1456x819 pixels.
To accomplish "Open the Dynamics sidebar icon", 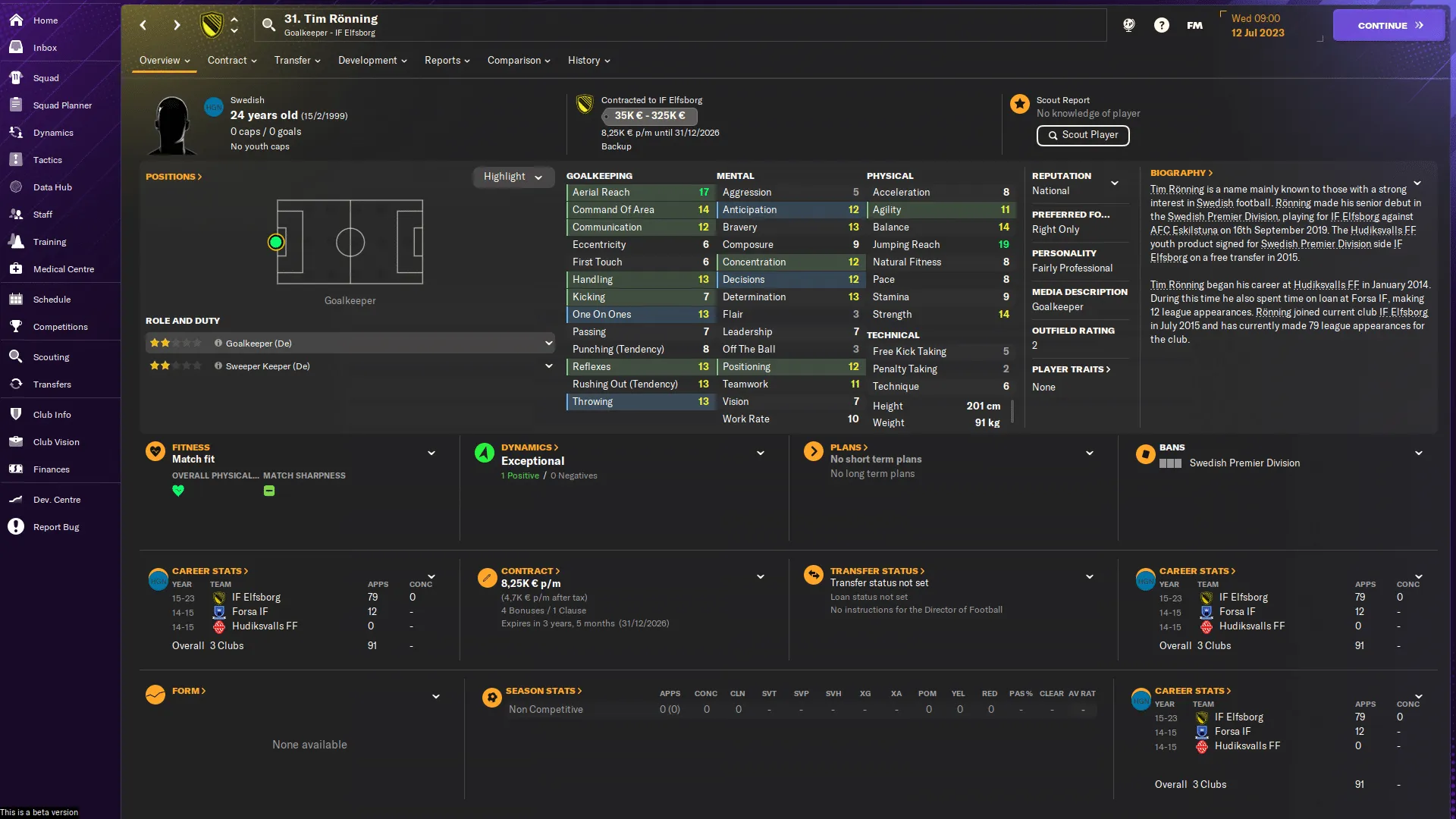I will 16,133.
